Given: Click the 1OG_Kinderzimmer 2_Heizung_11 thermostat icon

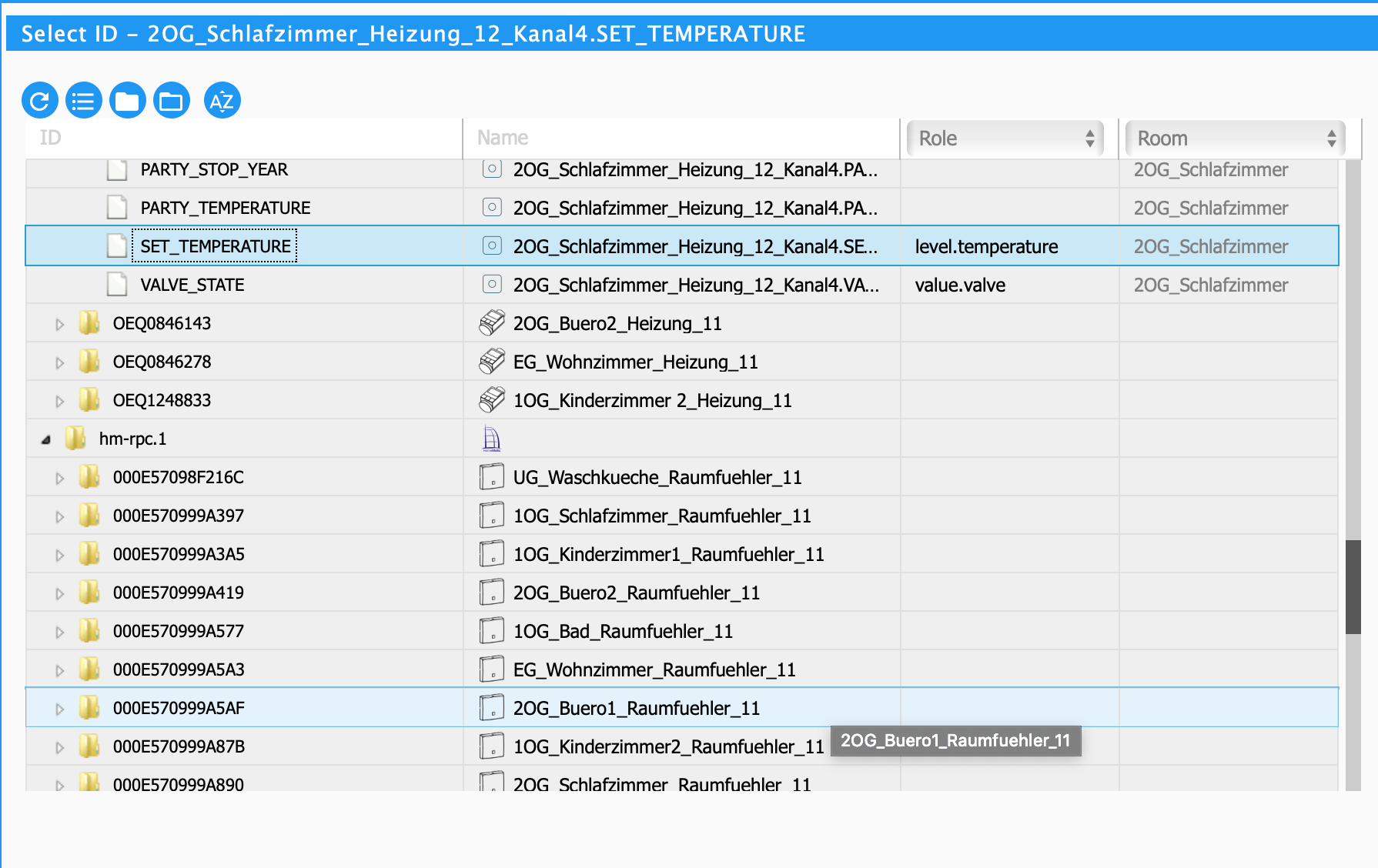Looking at the screenshot, I should pos(492,400).
